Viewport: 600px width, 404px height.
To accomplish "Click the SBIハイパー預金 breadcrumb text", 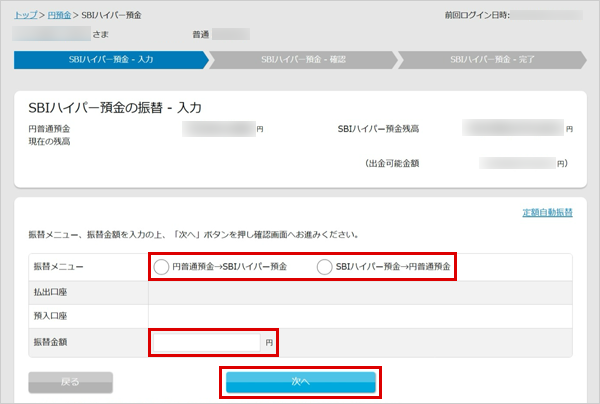I will [111, 15].
